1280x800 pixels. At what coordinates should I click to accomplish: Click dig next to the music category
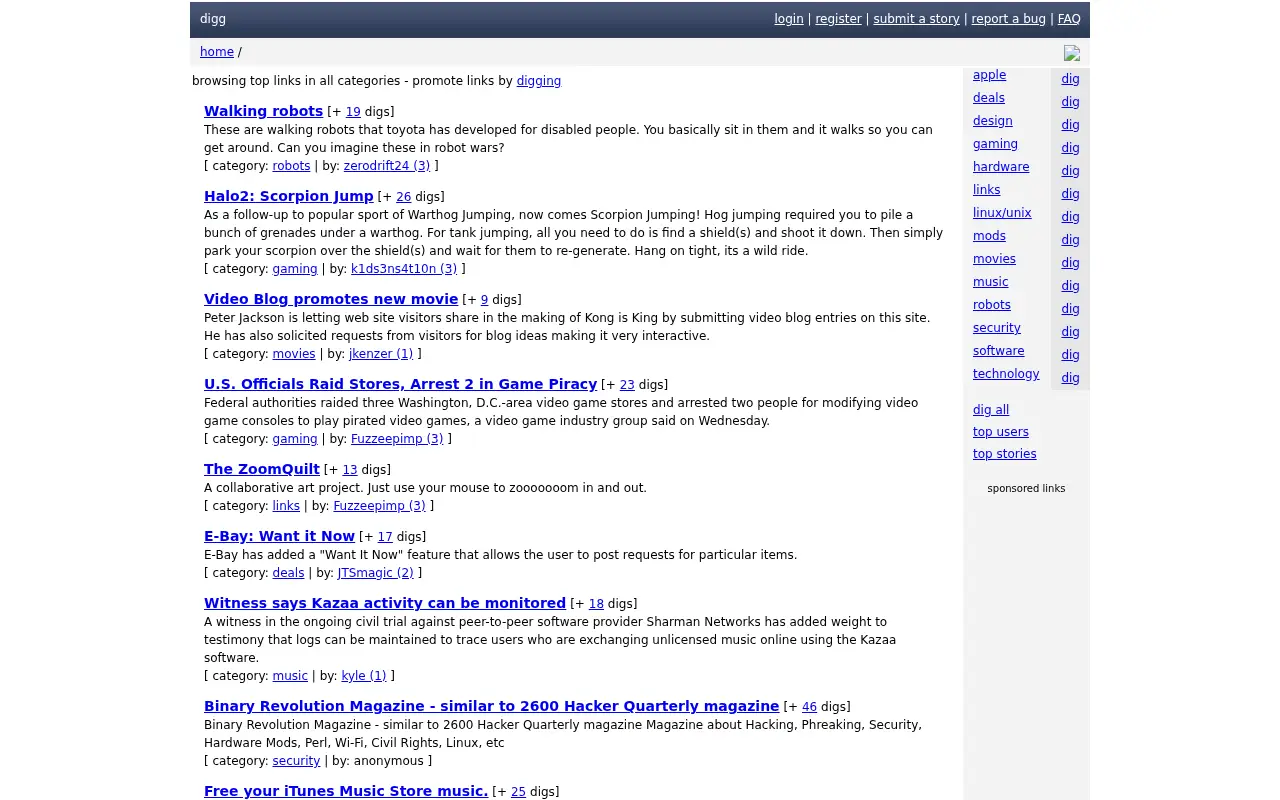1070,286
